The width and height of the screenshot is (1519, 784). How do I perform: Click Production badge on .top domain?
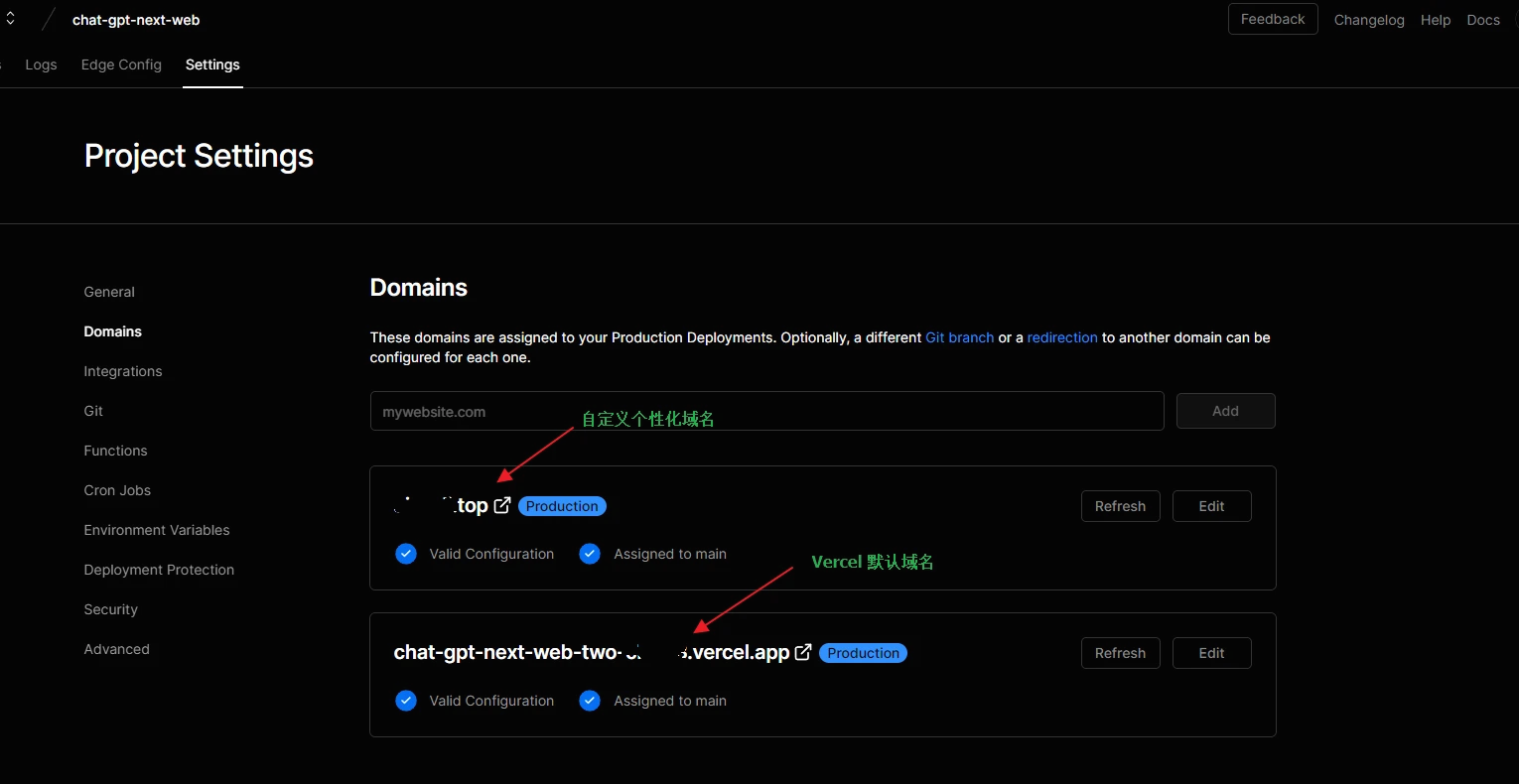click(562, 506)
